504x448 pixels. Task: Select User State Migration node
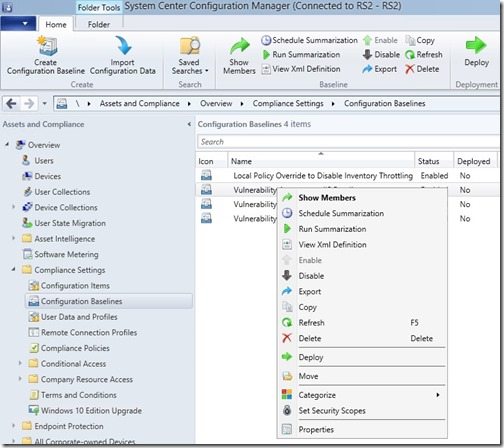click(70, 223)
